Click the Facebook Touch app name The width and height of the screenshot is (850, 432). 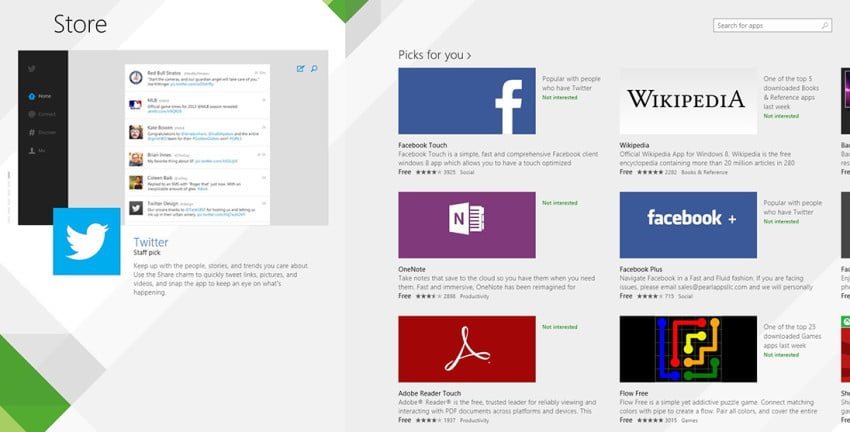(x=423, y=145)
